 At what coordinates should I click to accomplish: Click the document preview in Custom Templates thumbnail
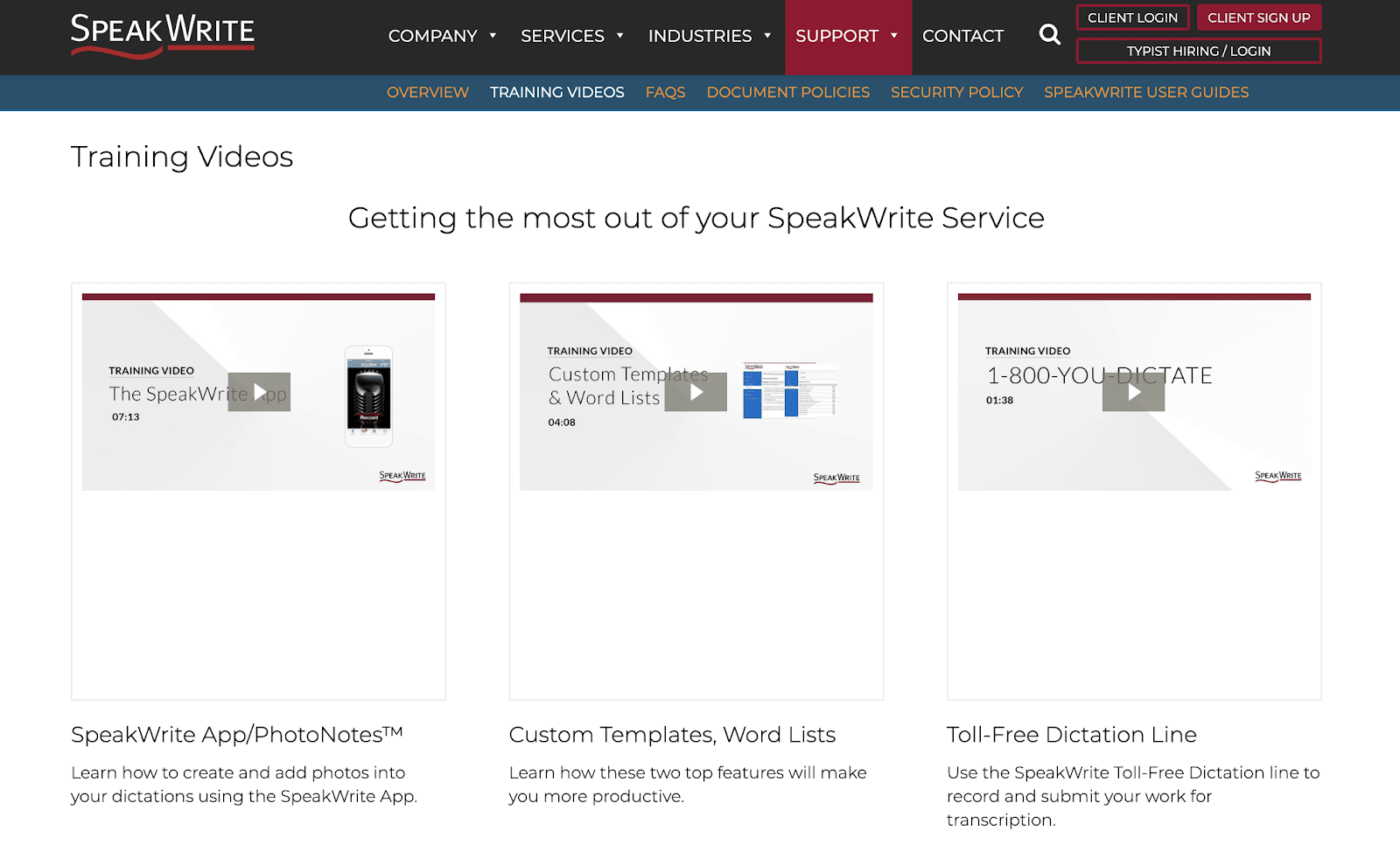(790, 391)
